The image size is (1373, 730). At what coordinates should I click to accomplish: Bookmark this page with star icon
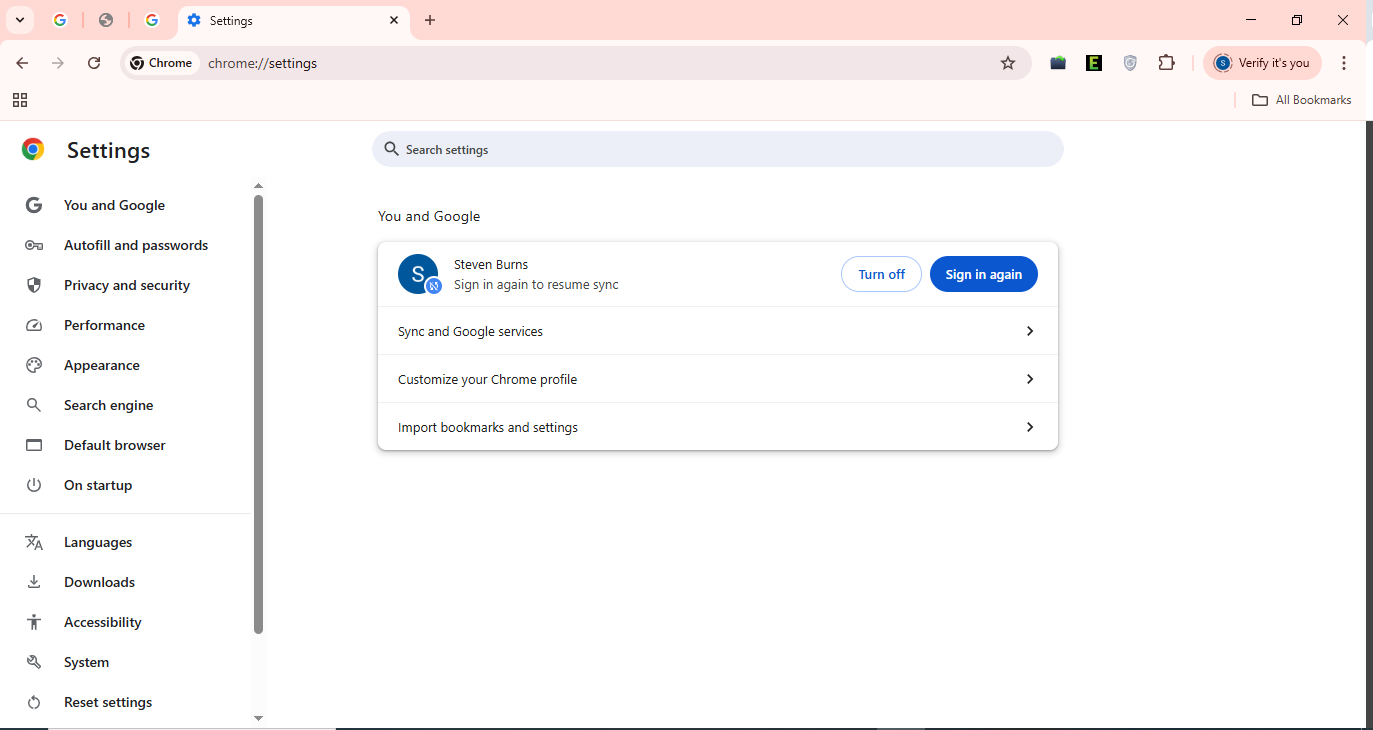[1008, 63]
